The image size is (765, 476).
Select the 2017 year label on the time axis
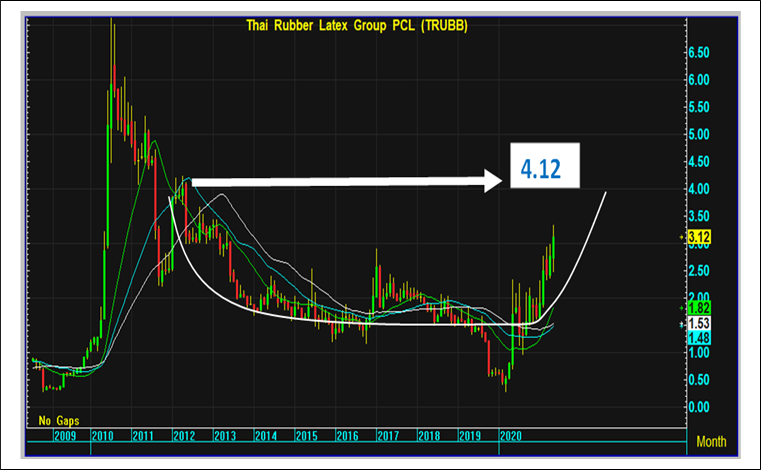(x=388, y=436)
